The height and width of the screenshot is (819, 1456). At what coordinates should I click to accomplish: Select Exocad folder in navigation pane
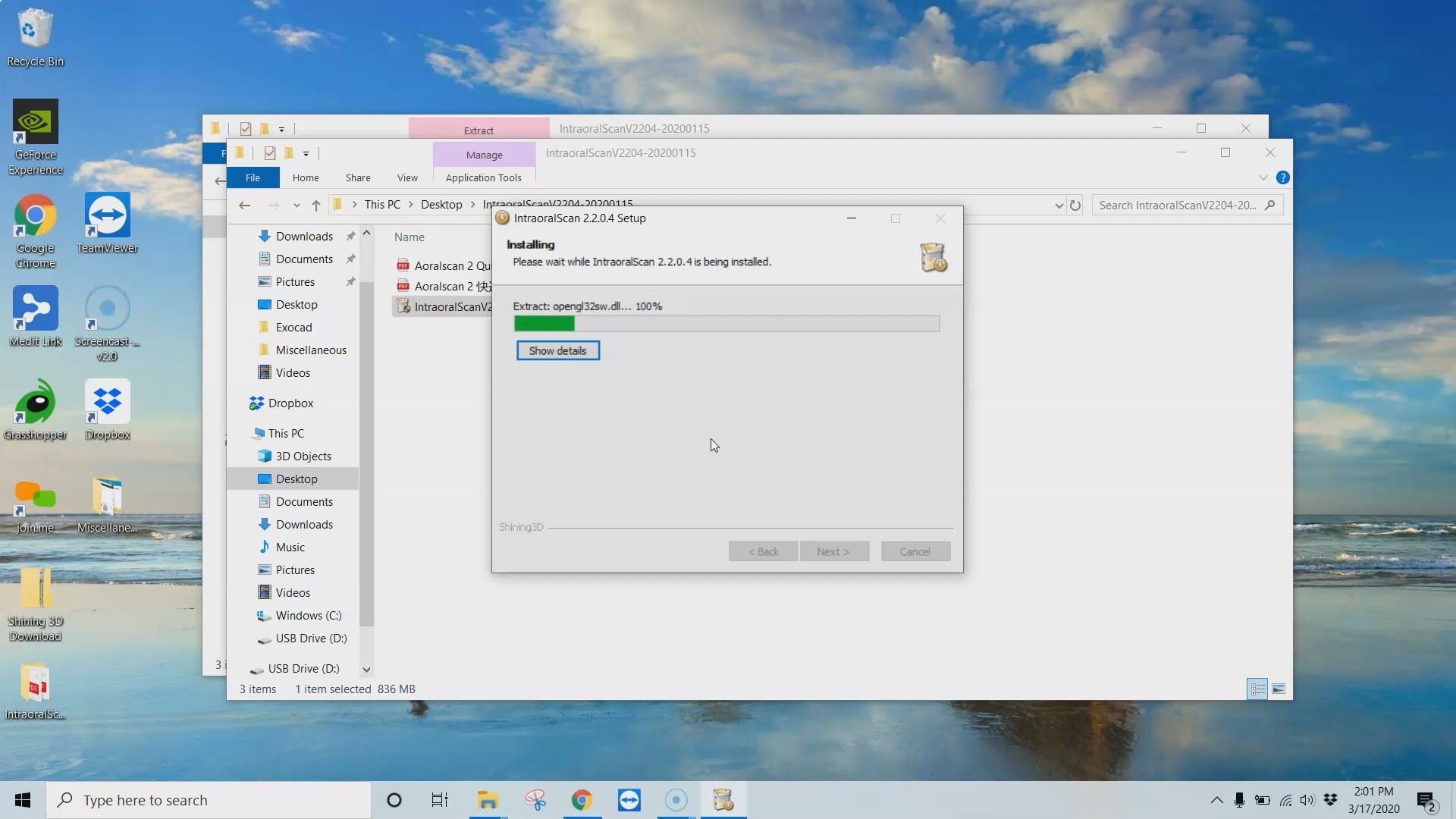293,328
